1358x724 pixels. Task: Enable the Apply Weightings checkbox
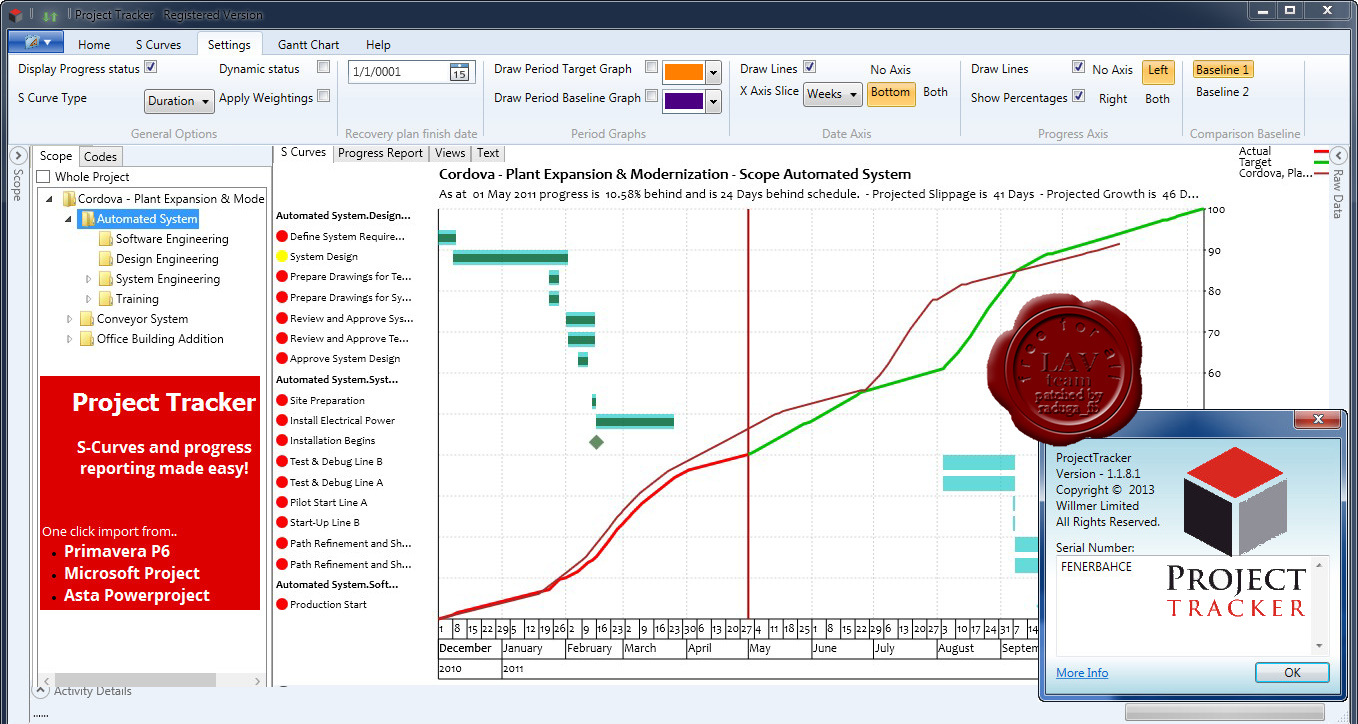click(323, 96)
